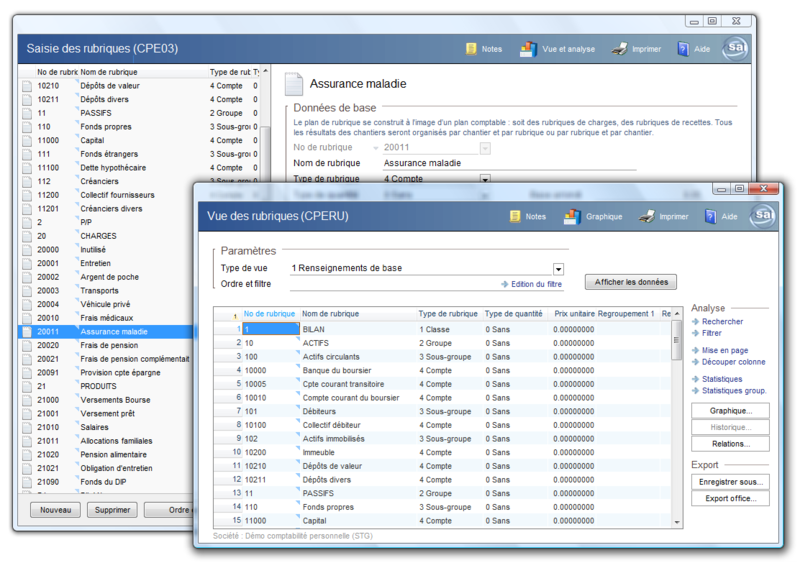
Task: Open the Type de rubrique dropdown arrow
Action: click(x=485, y=179)
